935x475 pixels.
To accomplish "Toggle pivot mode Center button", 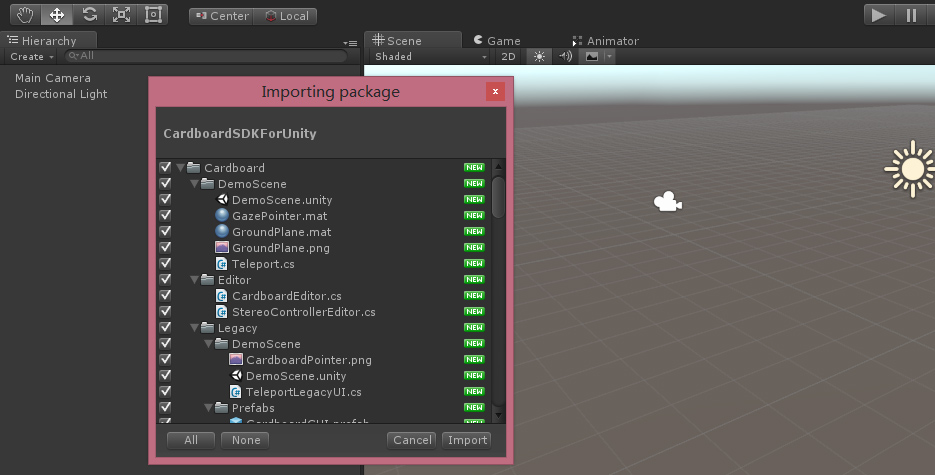I will [x=221, y=16].
